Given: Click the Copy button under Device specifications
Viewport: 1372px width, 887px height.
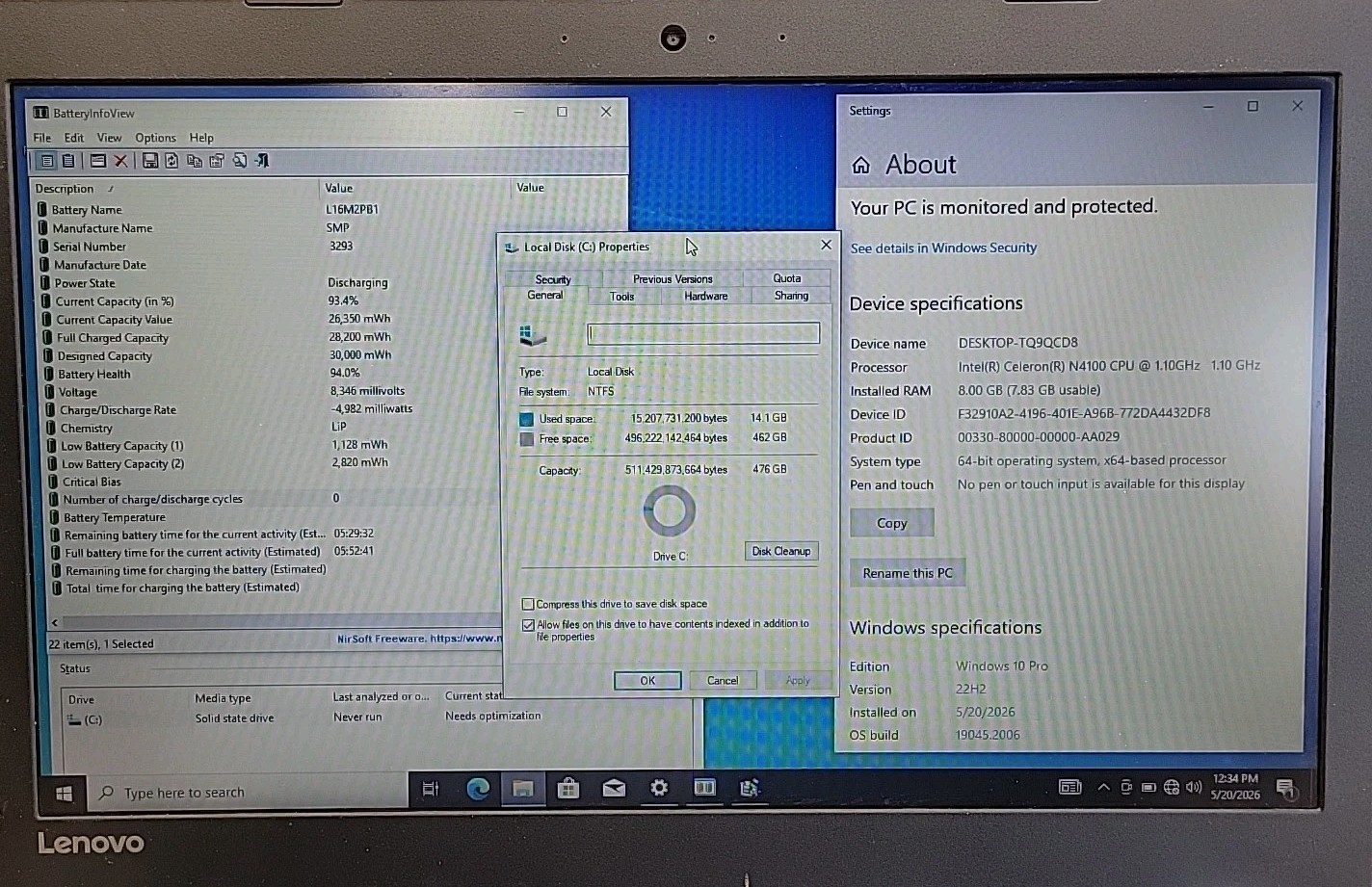Looking at the screenshot, I should coord(892,523).
